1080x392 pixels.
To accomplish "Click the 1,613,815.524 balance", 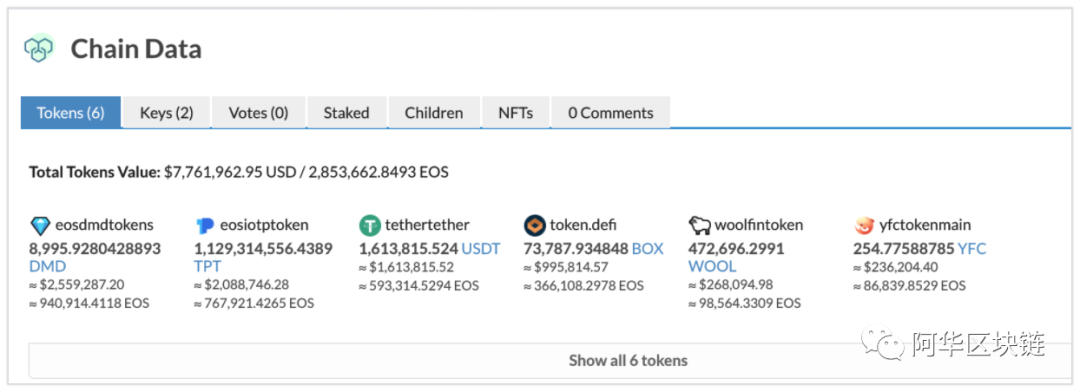I will pyautogui.click(x=408, y=249).
